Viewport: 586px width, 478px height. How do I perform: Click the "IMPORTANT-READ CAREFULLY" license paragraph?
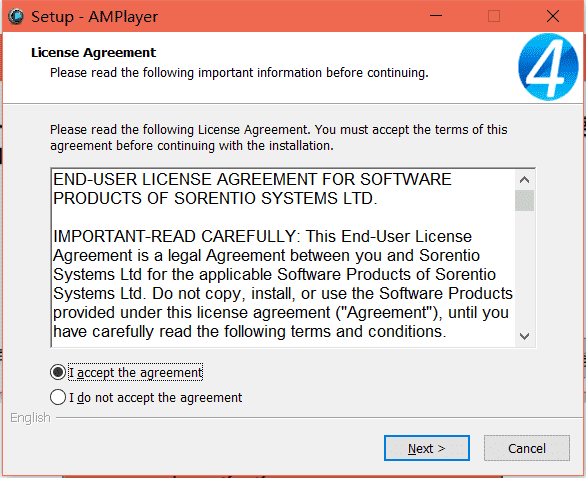click(x=283, y=284)
